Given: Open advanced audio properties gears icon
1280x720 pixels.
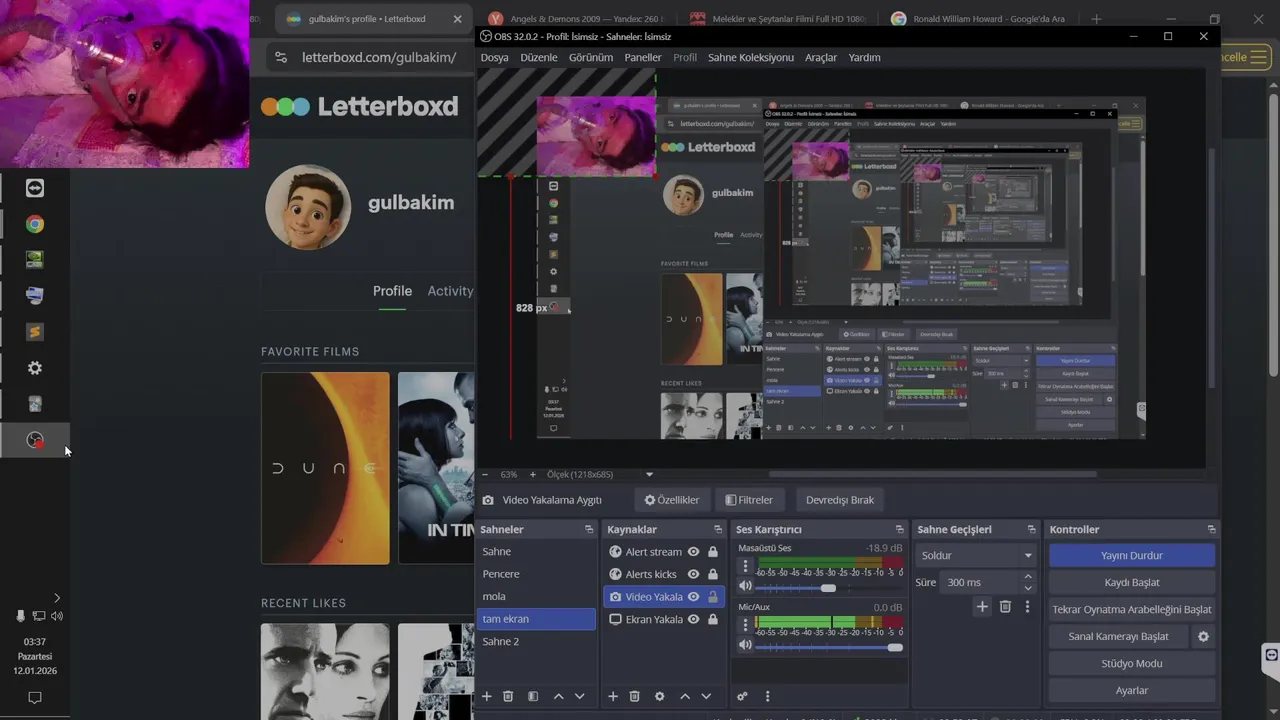Looking at the screenshot, I should point(742,696).
